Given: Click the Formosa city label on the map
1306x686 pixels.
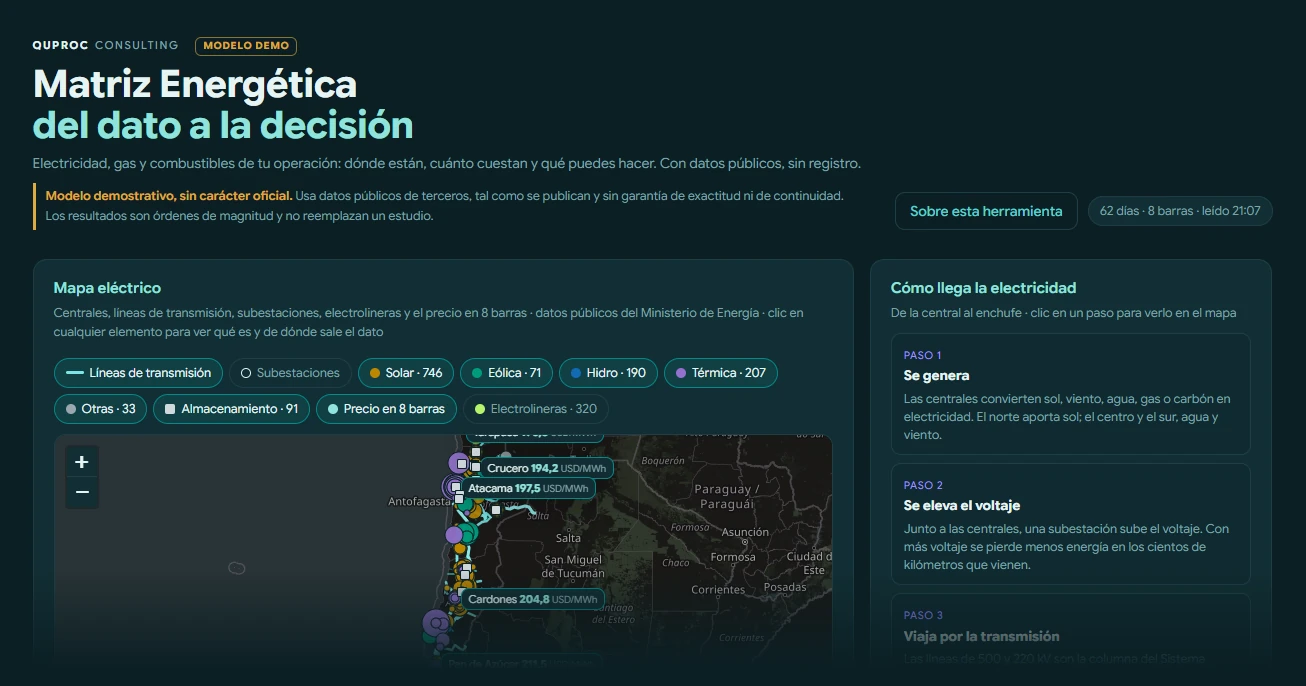Looking at the screenshot, I should (x=733, y=557).
